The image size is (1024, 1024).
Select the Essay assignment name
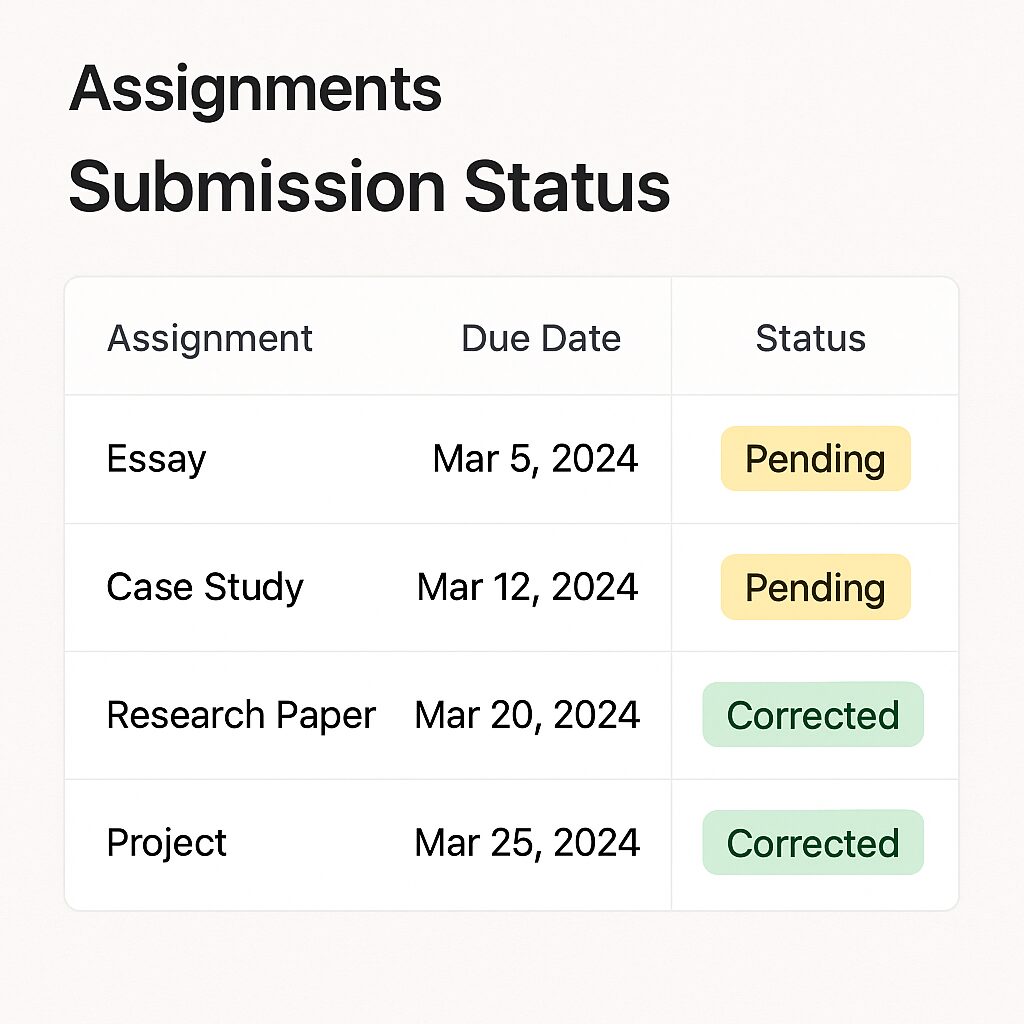(x=156, y=458)
